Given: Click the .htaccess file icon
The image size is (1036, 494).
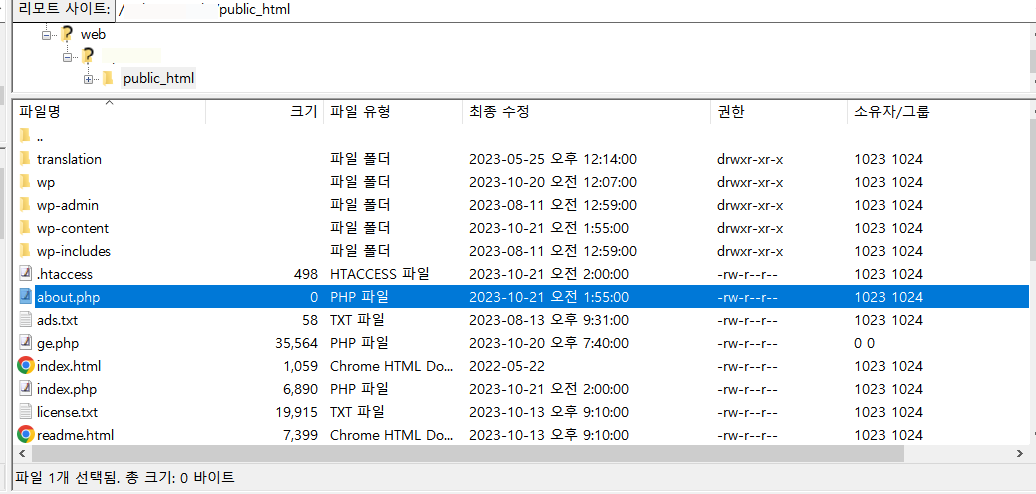Looking at the screenshot, I should click(26, 274).
